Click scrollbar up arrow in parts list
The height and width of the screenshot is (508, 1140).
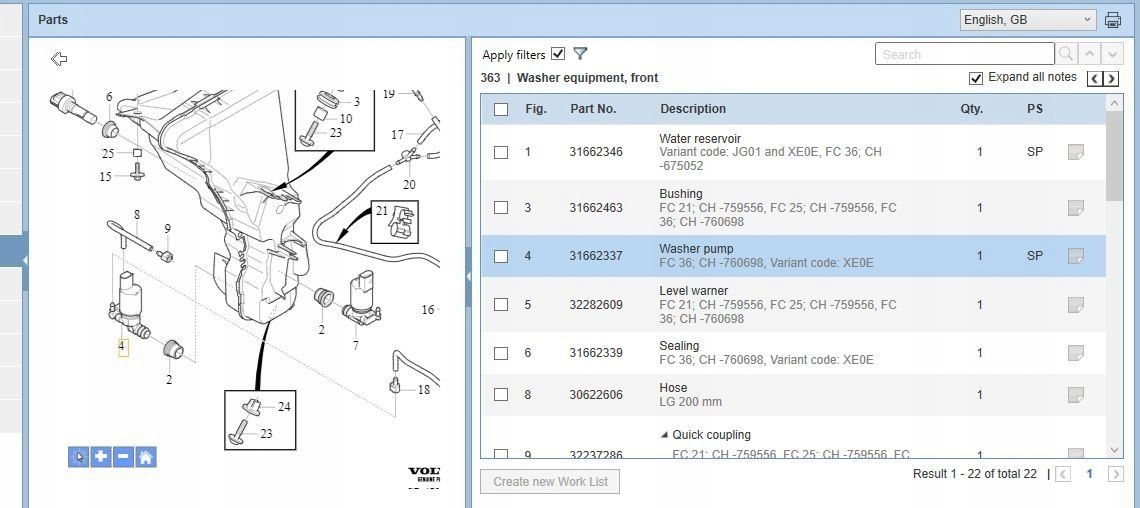click(x=1115, y=103)
